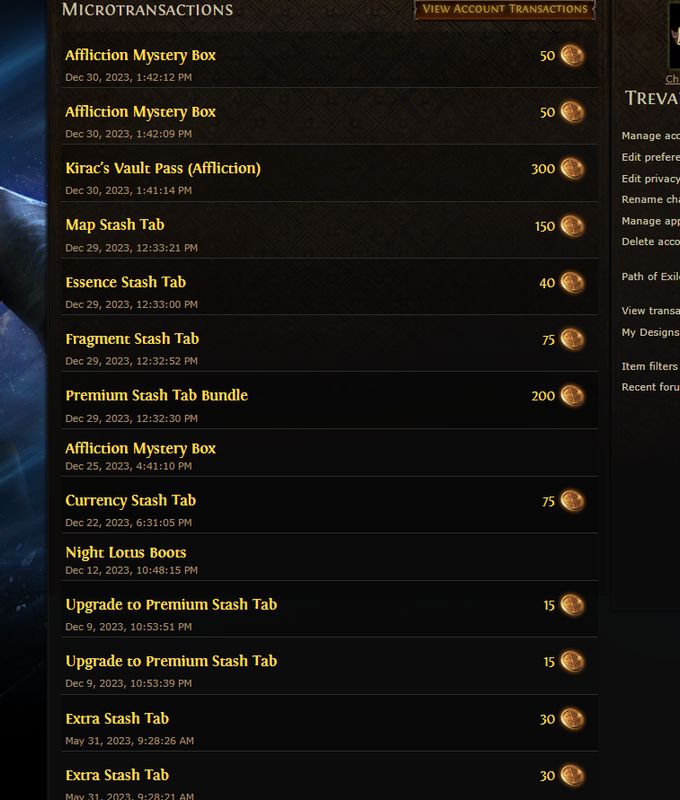Screen dimensions: 680x800
Task: Select Kirac's Vault Pass (Affliction) title
Action: (x=163, y=168)
